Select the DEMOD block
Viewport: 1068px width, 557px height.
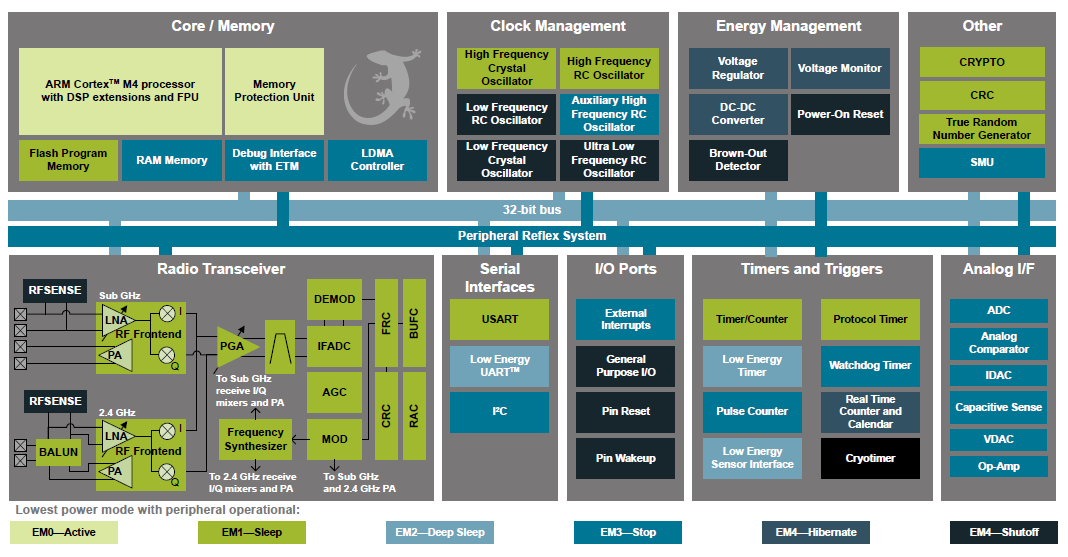point(334,300)
